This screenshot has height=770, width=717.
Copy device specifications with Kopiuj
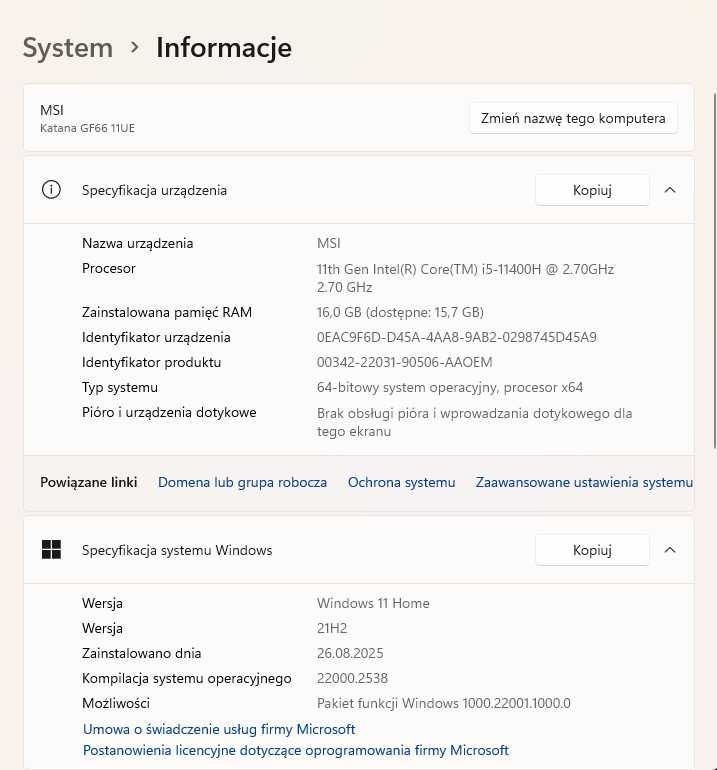(x=592, y=190)
